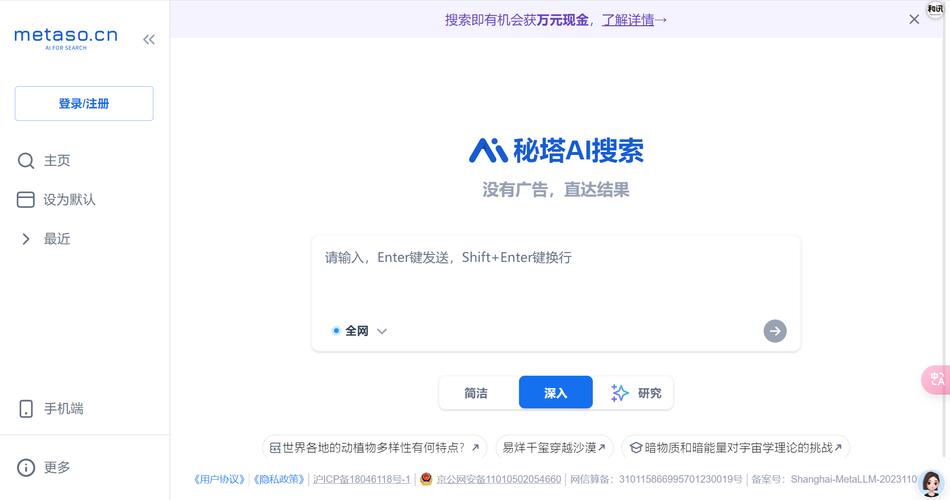The width and height of the screenshot is (950, 500).
Task: Switch to 深入 mode
Action: 556,392
